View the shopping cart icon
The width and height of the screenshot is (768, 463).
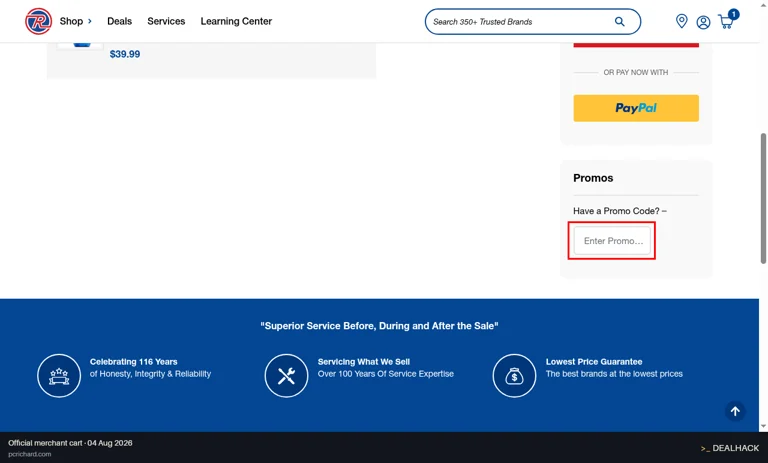click(x=728, y=20)
